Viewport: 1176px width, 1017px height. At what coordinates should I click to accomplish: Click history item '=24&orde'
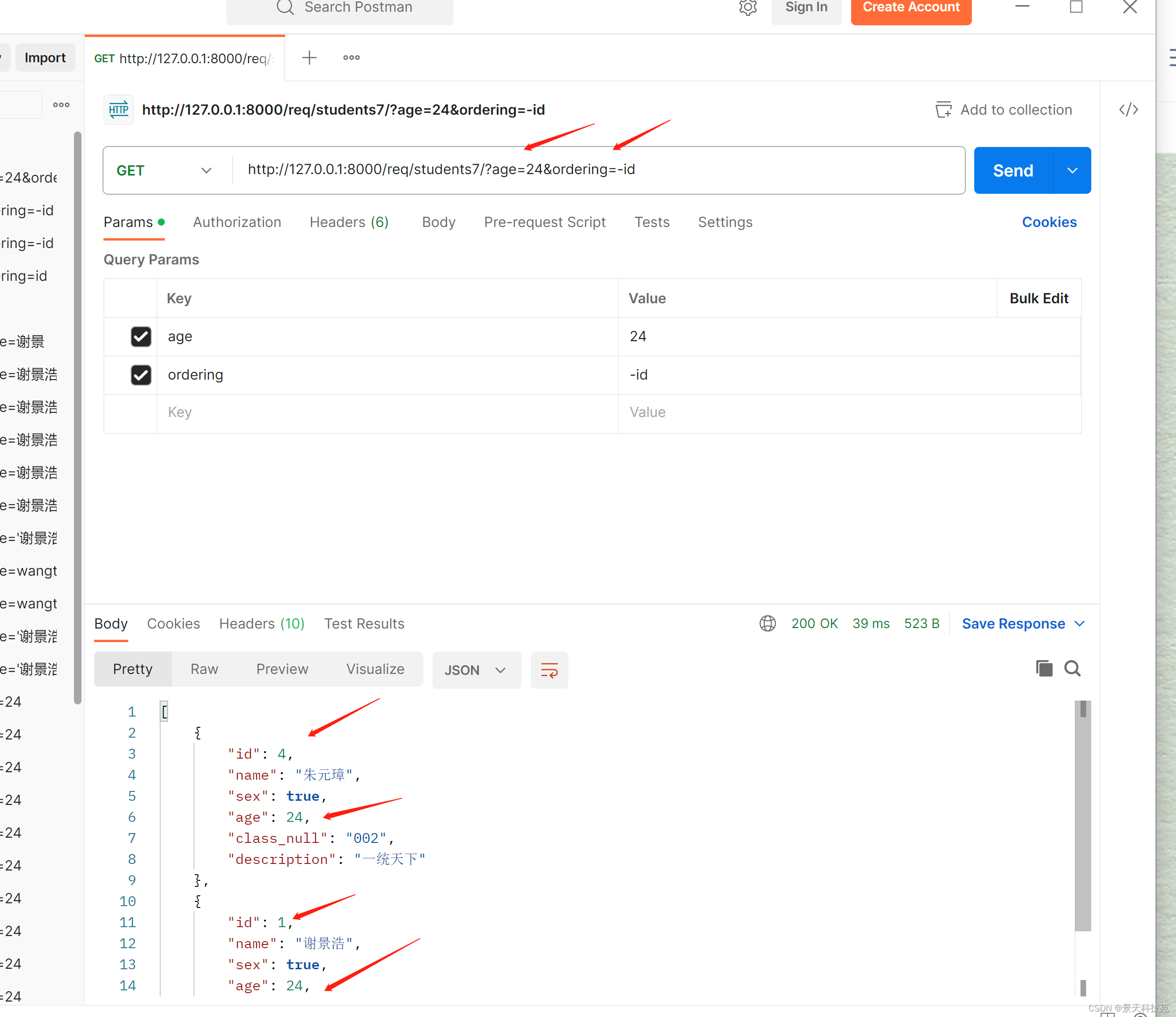coord(29,178)
